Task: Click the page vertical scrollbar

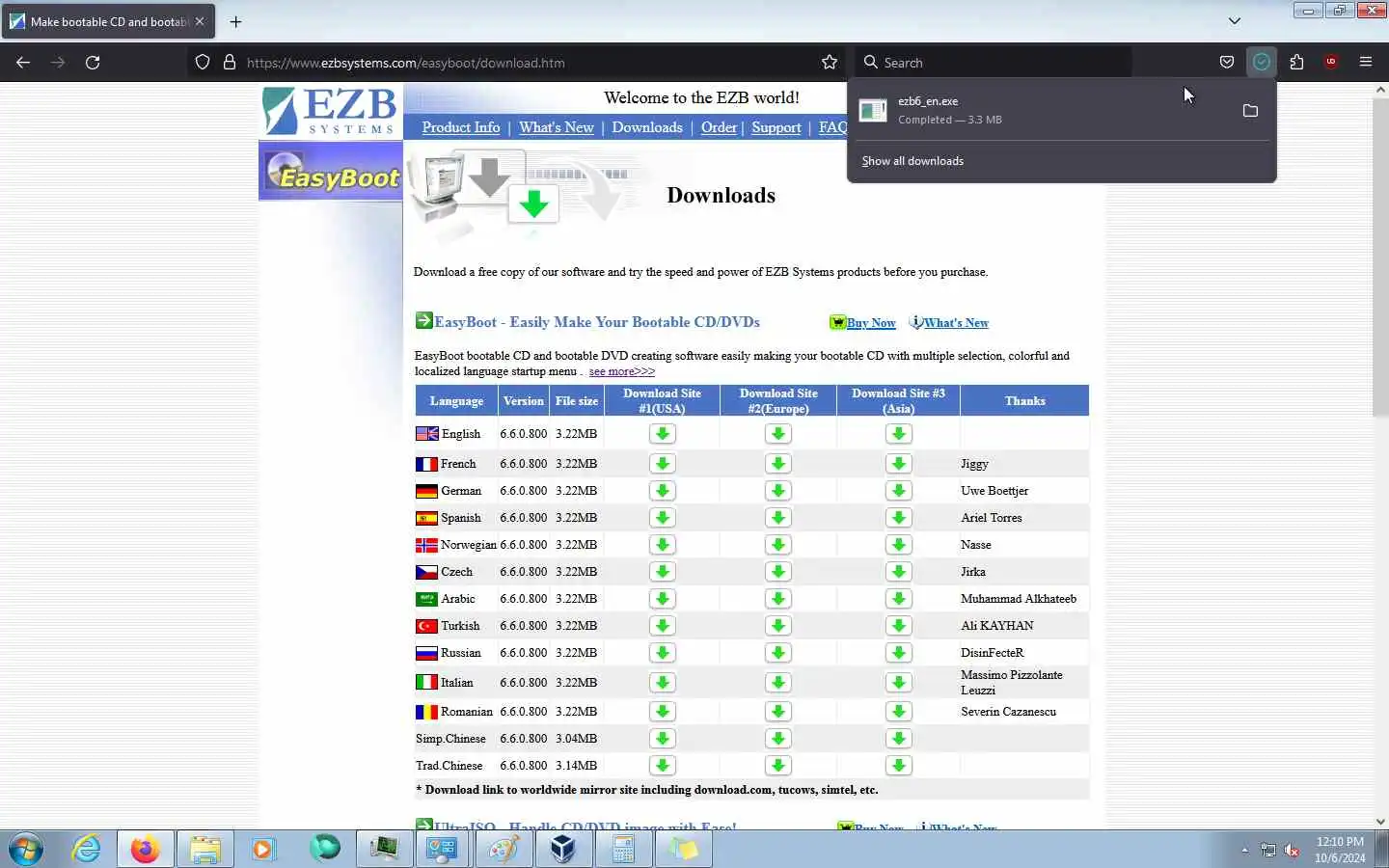Action: click(1380, 256)
